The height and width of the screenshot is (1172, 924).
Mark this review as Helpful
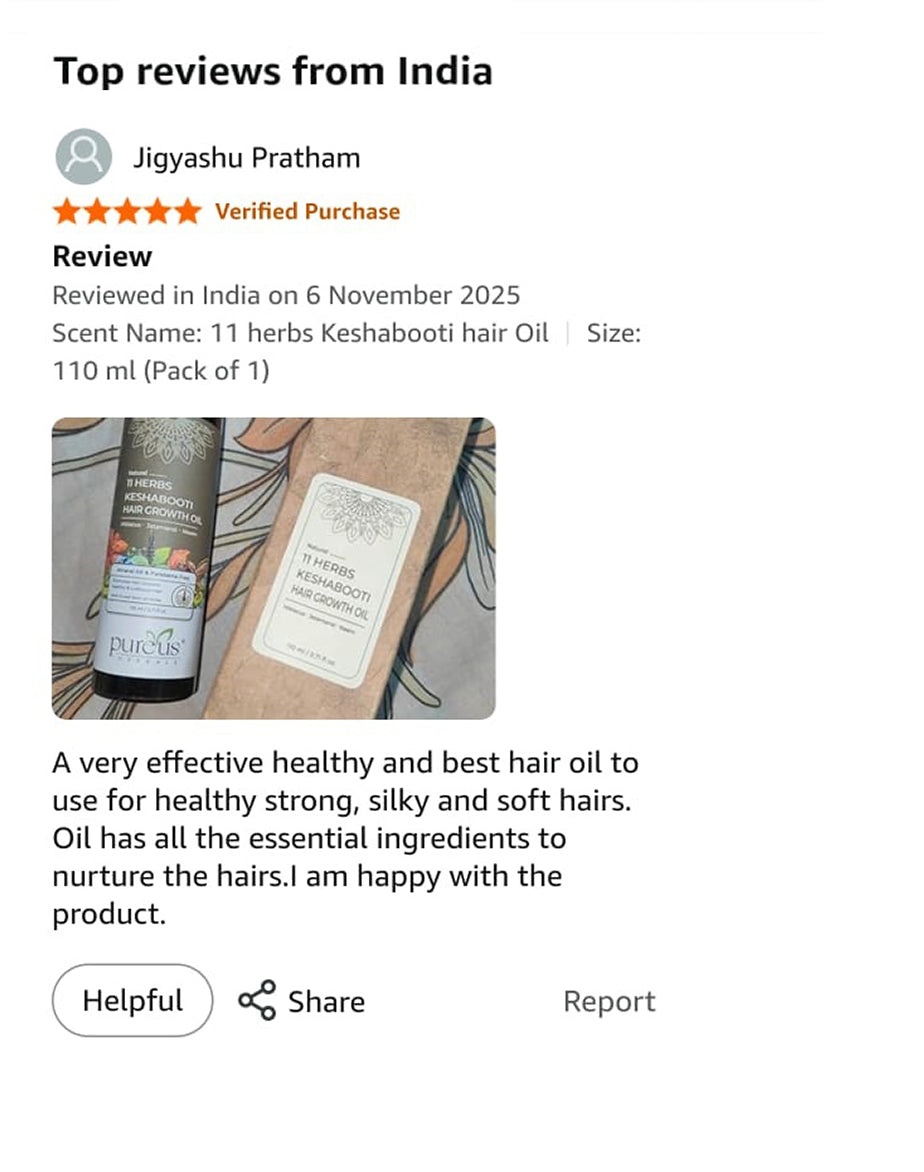point(132,1000)
